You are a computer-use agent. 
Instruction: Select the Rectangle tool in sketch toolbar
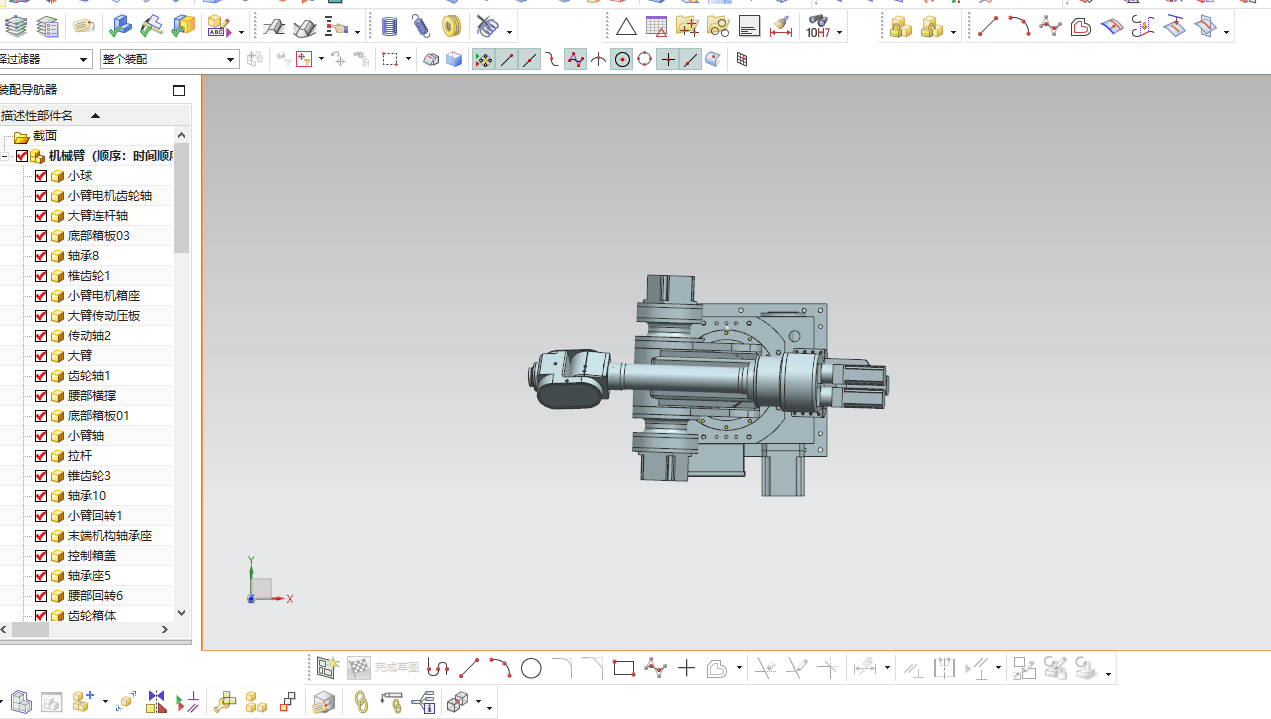(x=624, y=668)
